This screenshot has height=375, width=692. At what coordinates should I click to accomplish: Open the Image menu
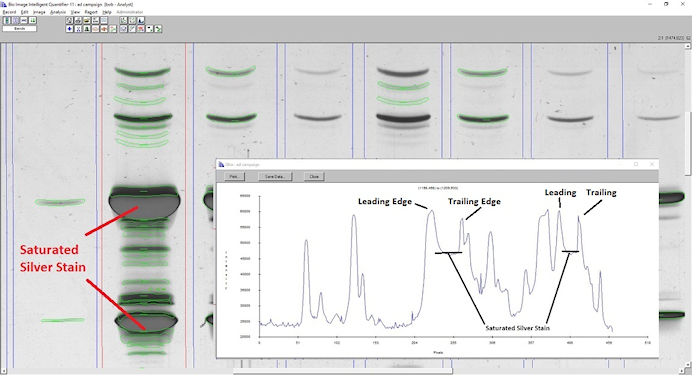[x=39, y=12]
